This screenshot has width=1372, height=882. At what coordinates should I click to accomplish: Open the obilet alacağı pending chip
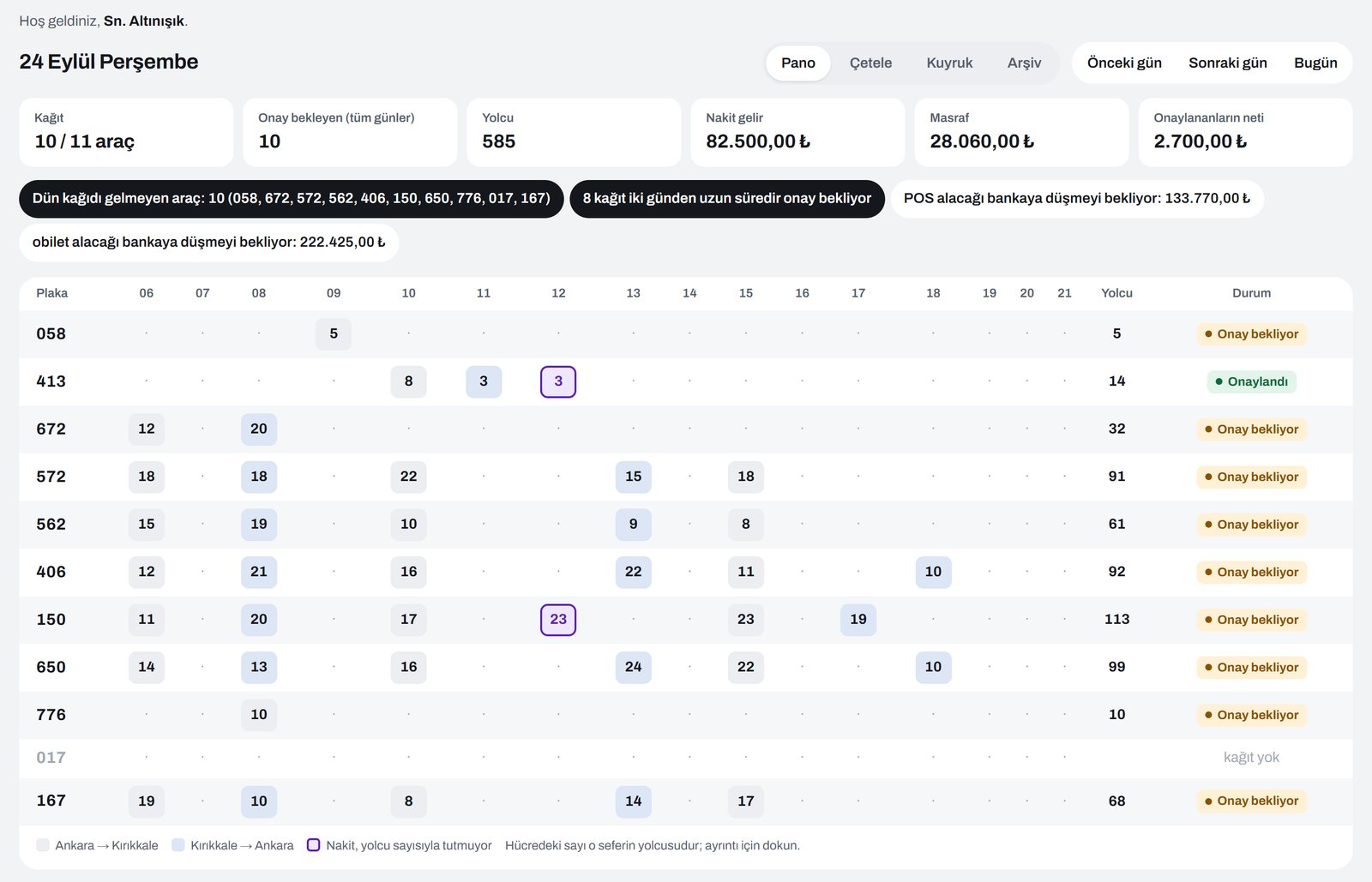click(x=209, y=242)
